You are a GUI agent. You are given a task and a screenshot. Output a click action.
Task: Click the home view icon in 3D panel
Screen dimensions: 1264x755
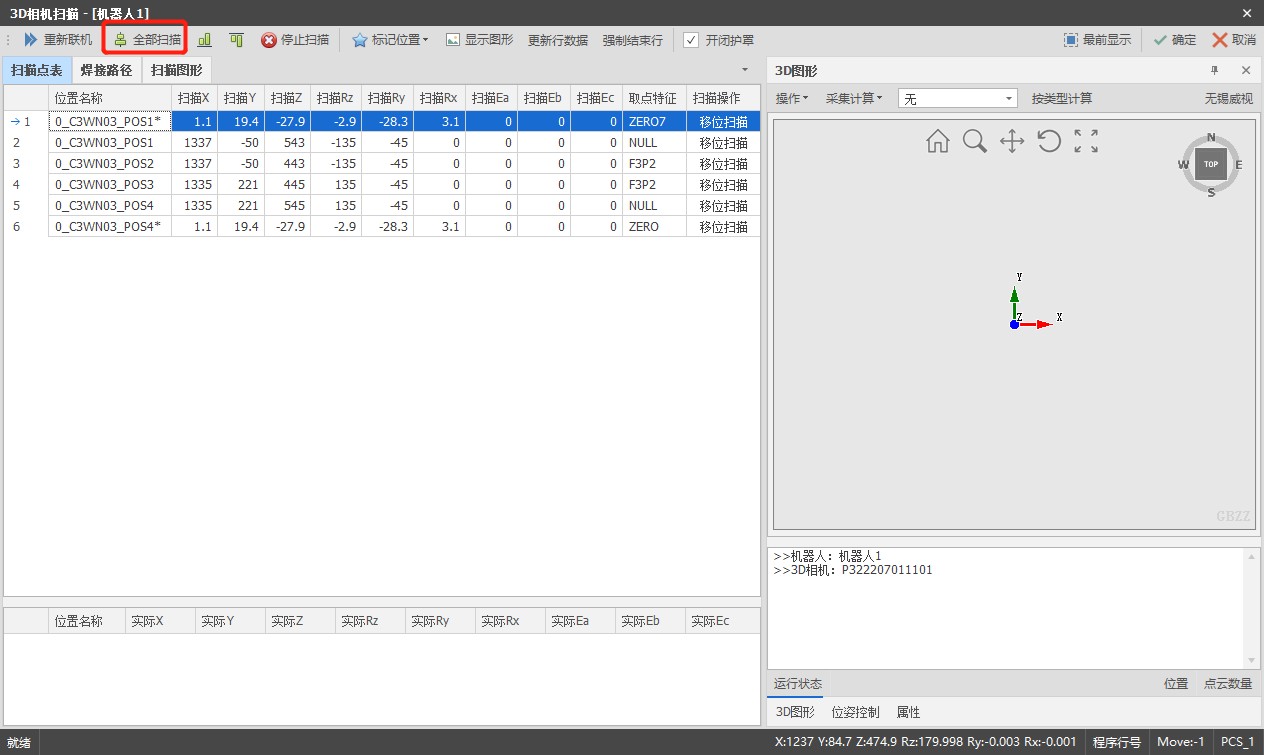click(x=938, y=141)
